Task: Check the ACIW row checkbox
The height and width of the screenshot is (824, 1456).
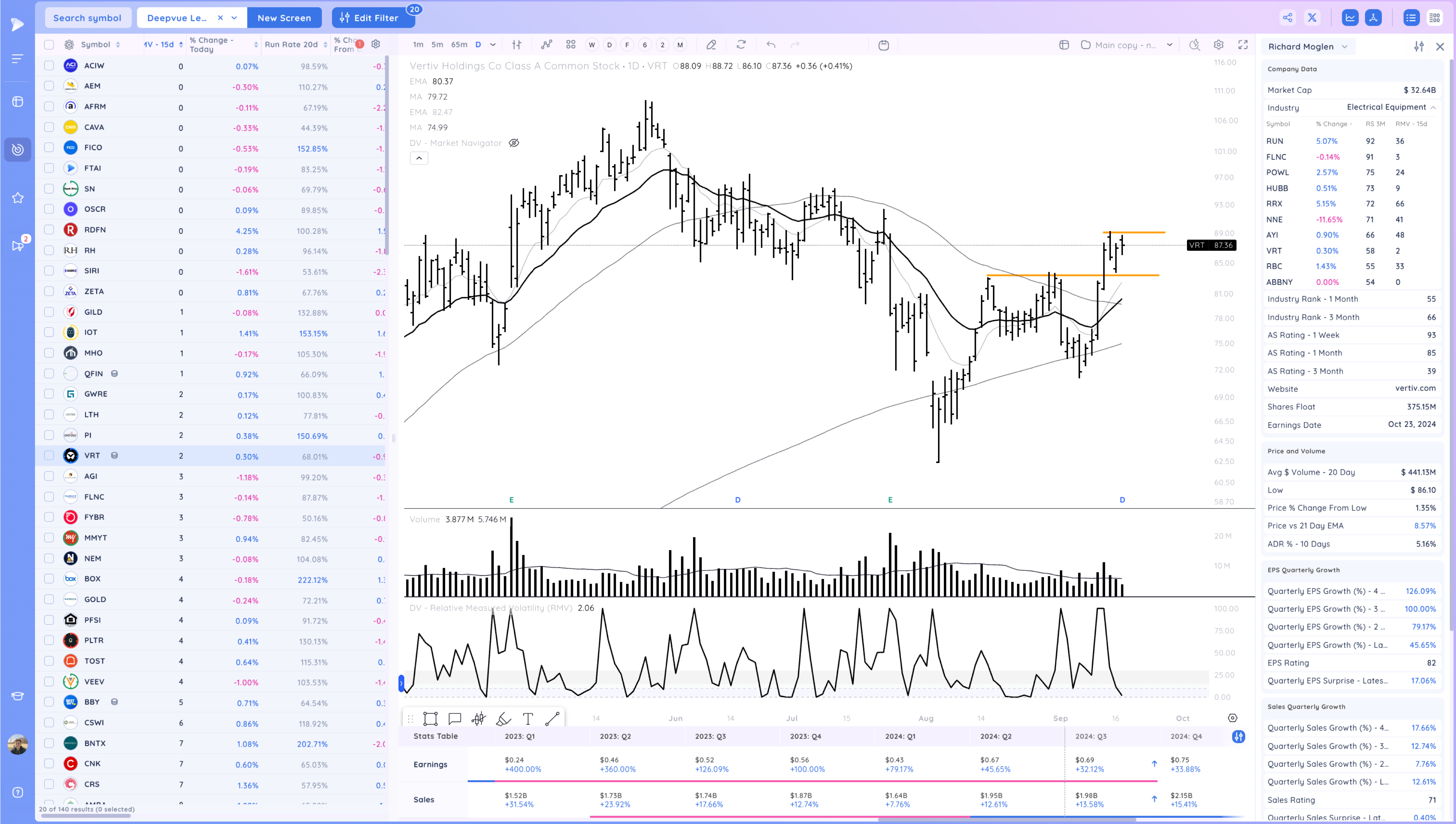Action: (x=49, y=66)
